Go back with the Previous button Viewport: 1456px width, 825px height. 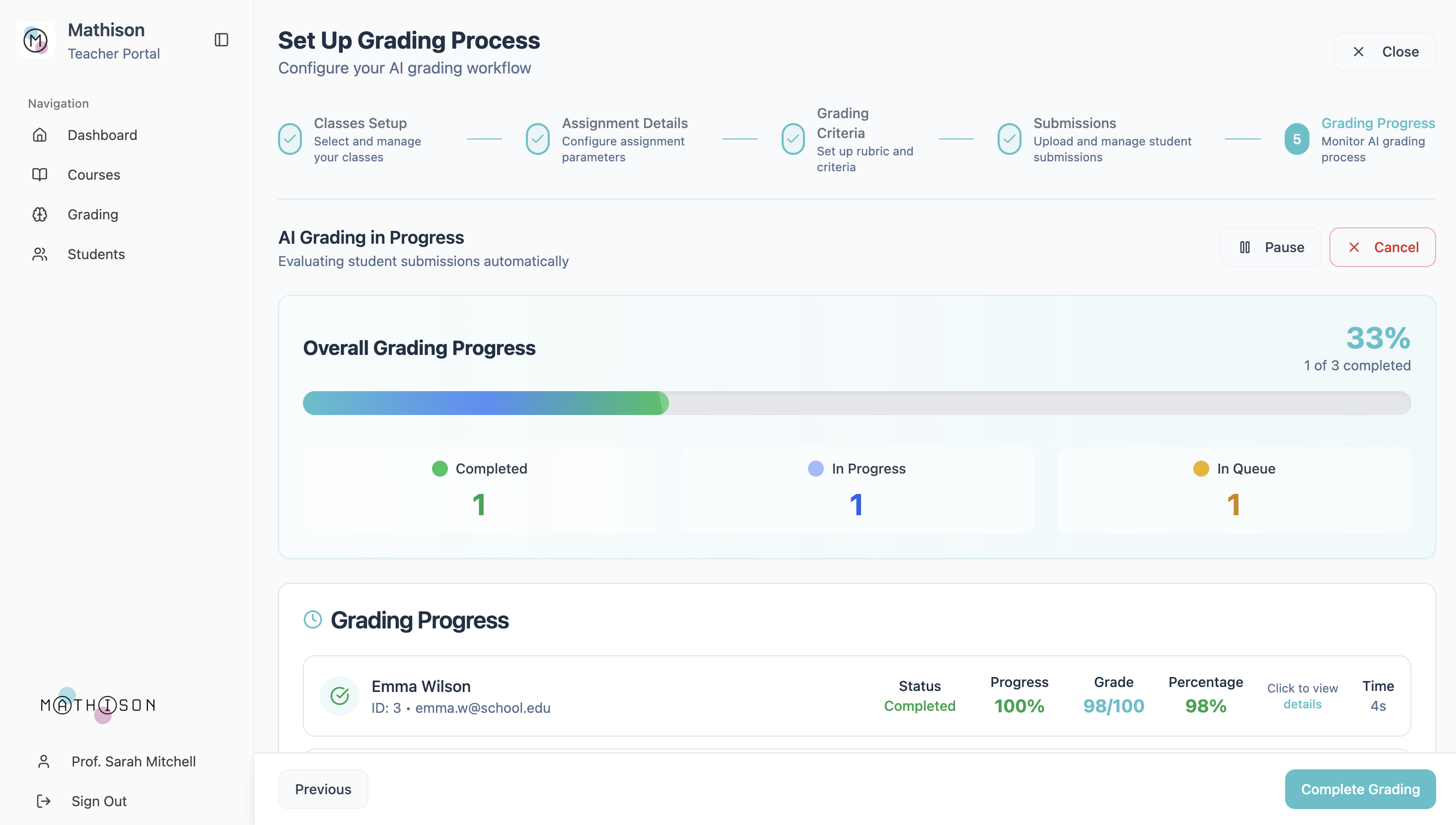[323, 789]
